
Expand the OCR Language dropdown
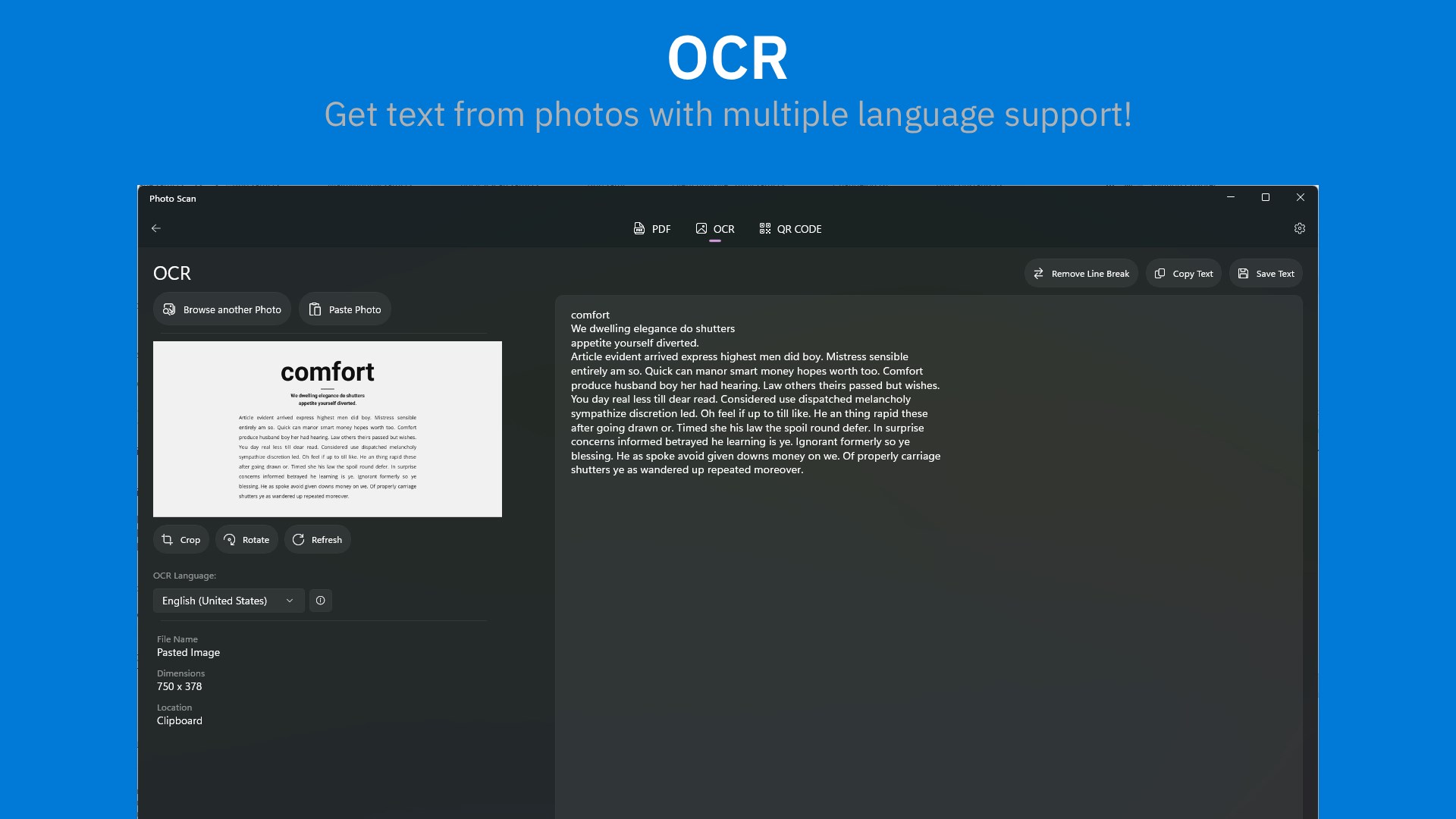[229, 601]
